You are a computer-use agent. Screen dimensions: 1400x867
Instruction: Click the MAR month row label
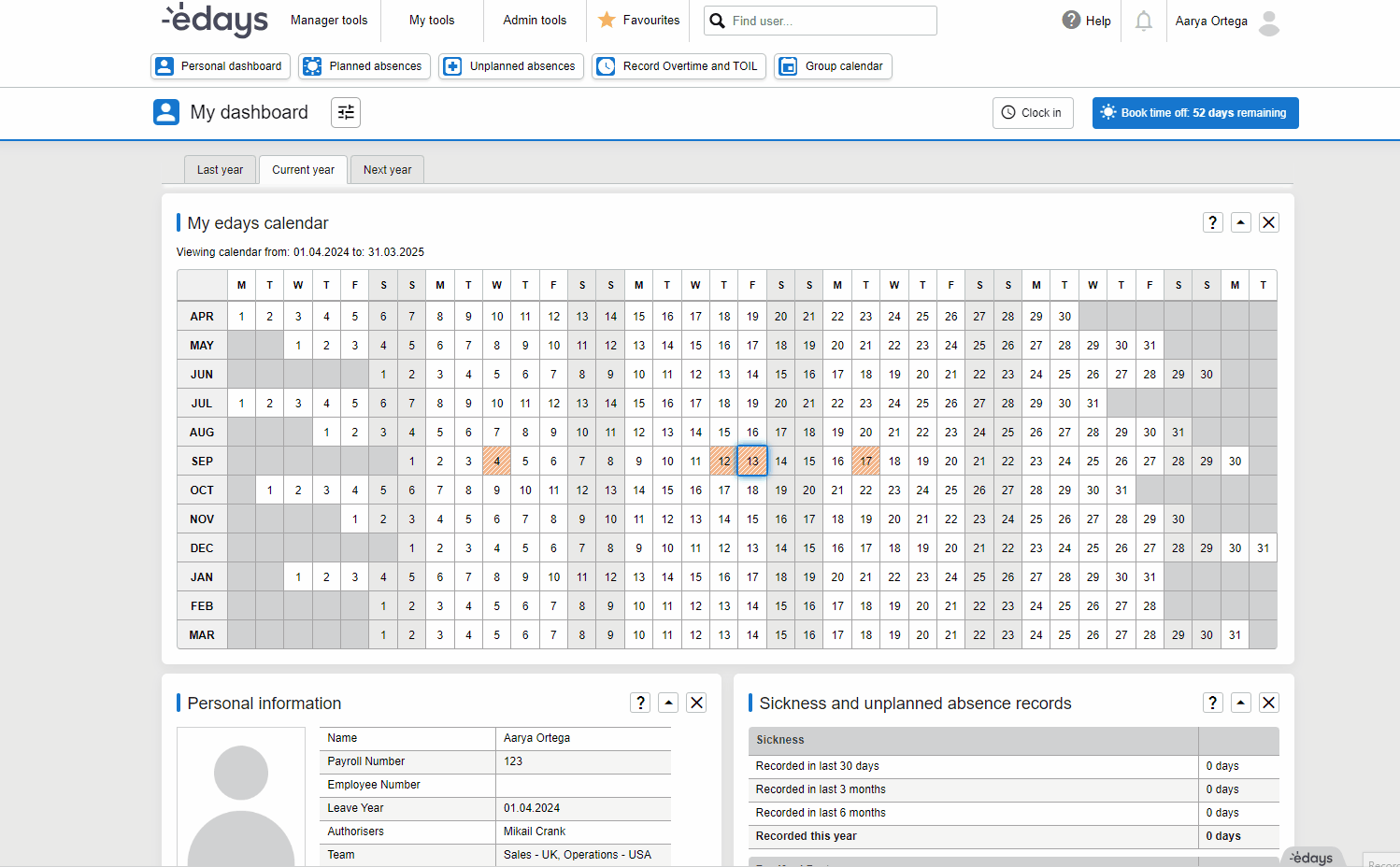(202, 634)
